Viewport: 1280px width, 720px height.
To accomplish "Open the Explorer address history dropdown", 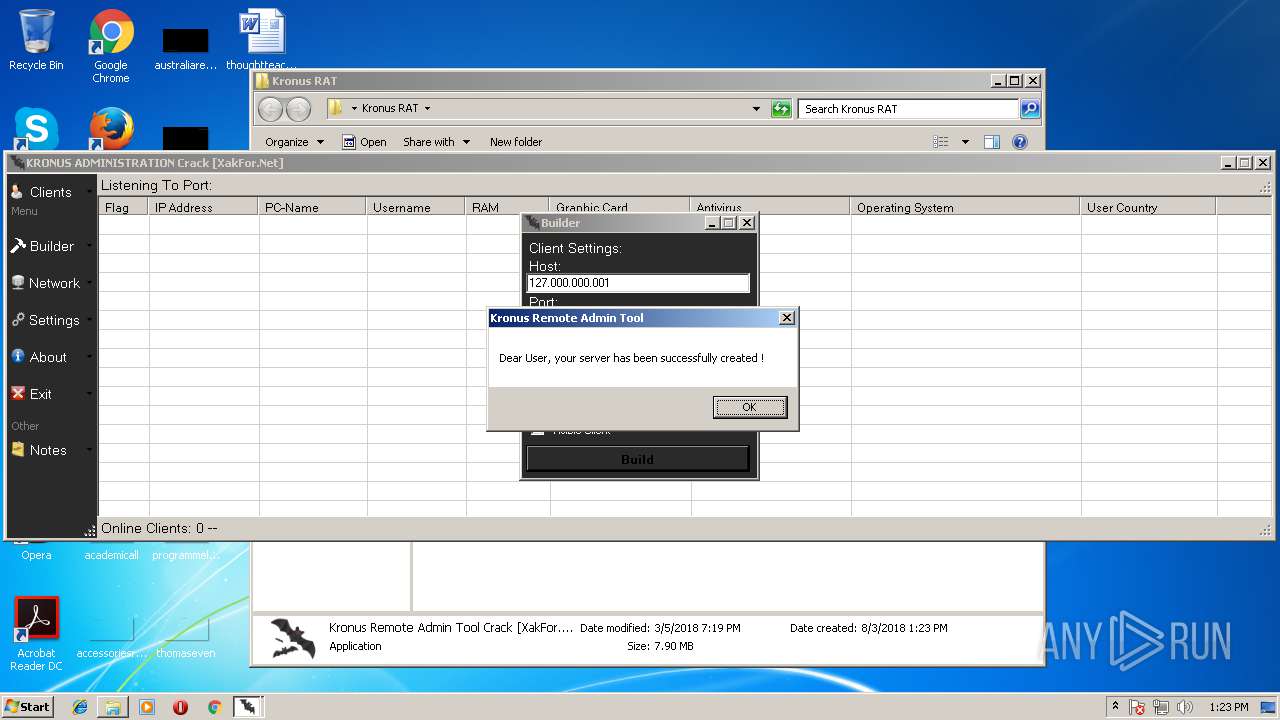I will (x=756, y=108).
